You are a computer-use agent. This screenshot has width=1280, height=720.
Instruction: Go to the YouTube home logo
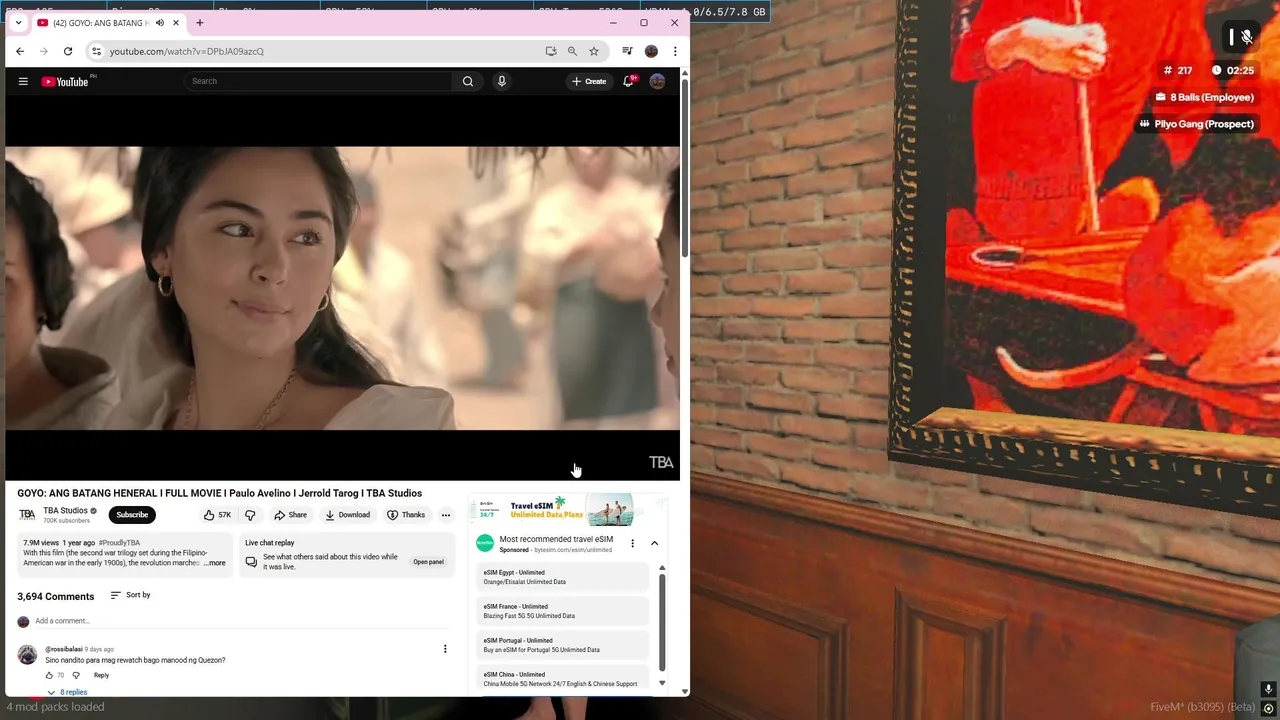65,81
